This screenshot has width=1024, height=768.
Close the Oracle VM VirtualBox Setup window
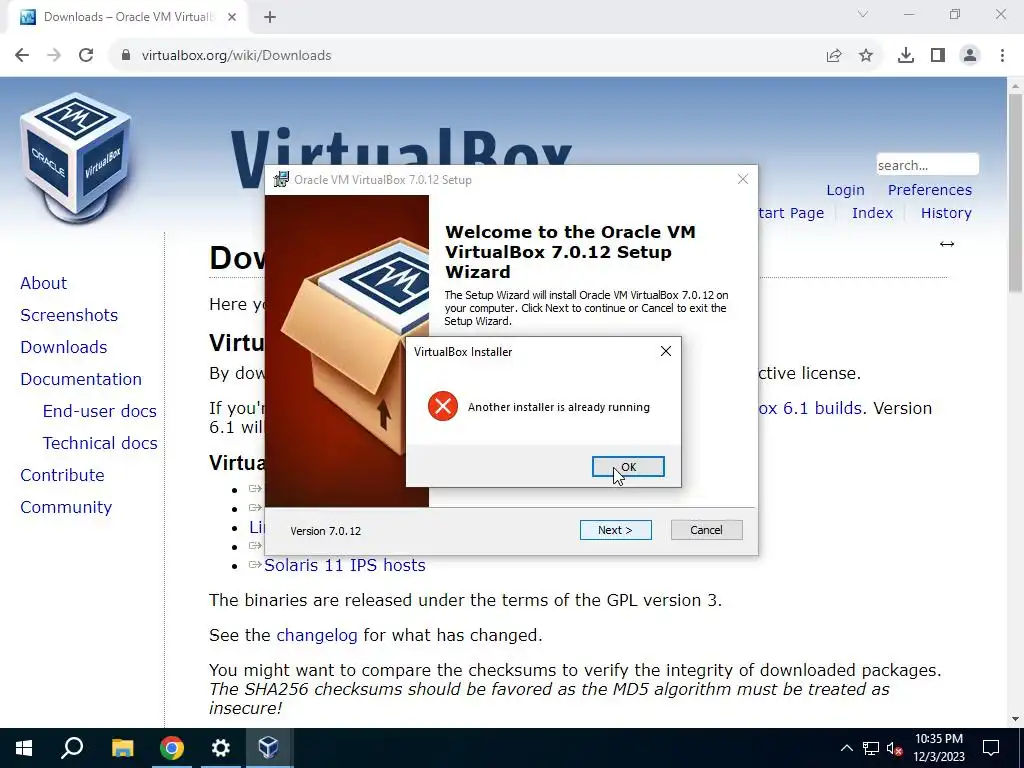tap(743, 179)
